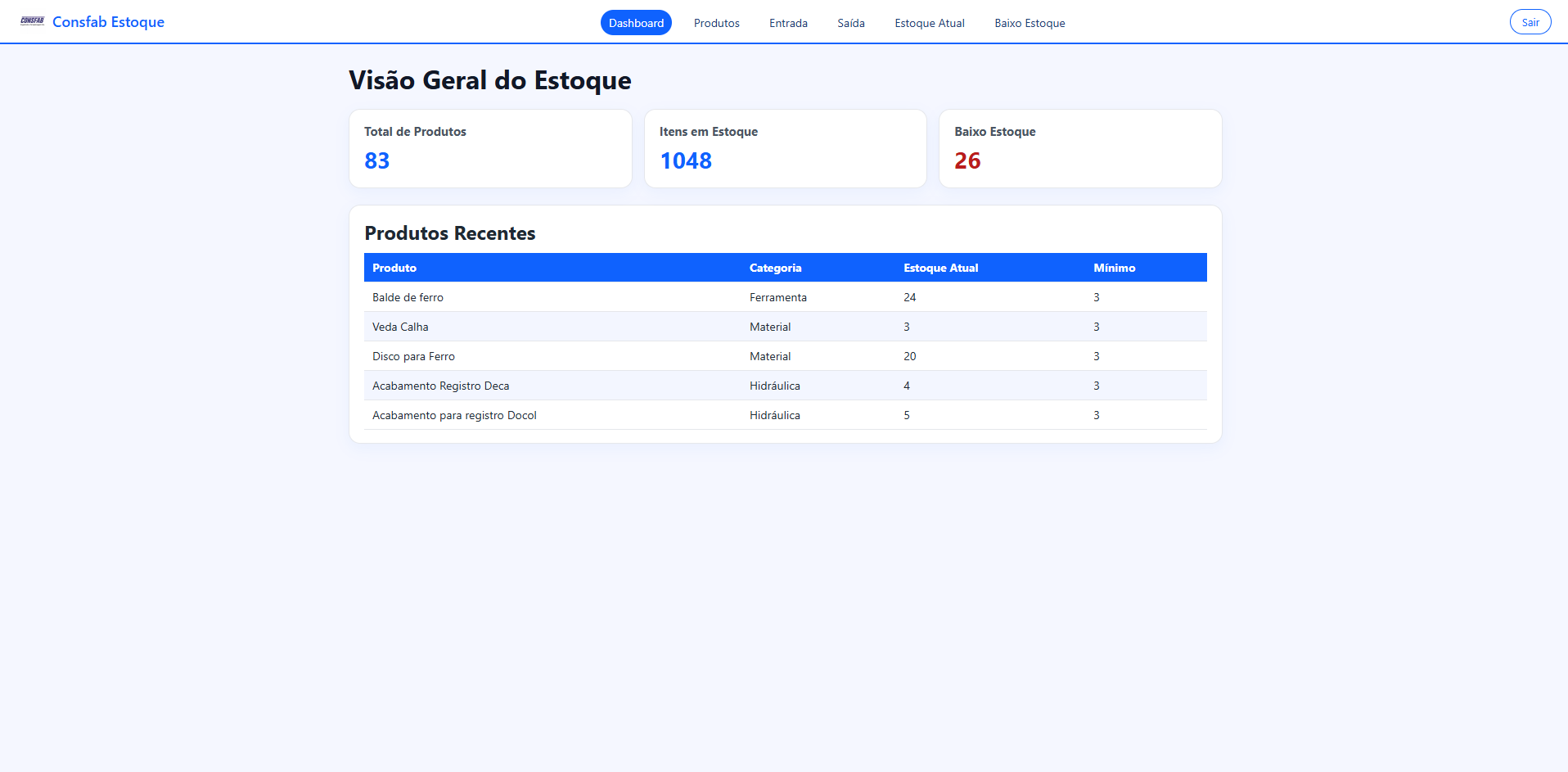Click the Consfab logo icon

click(x=31, y=20)
